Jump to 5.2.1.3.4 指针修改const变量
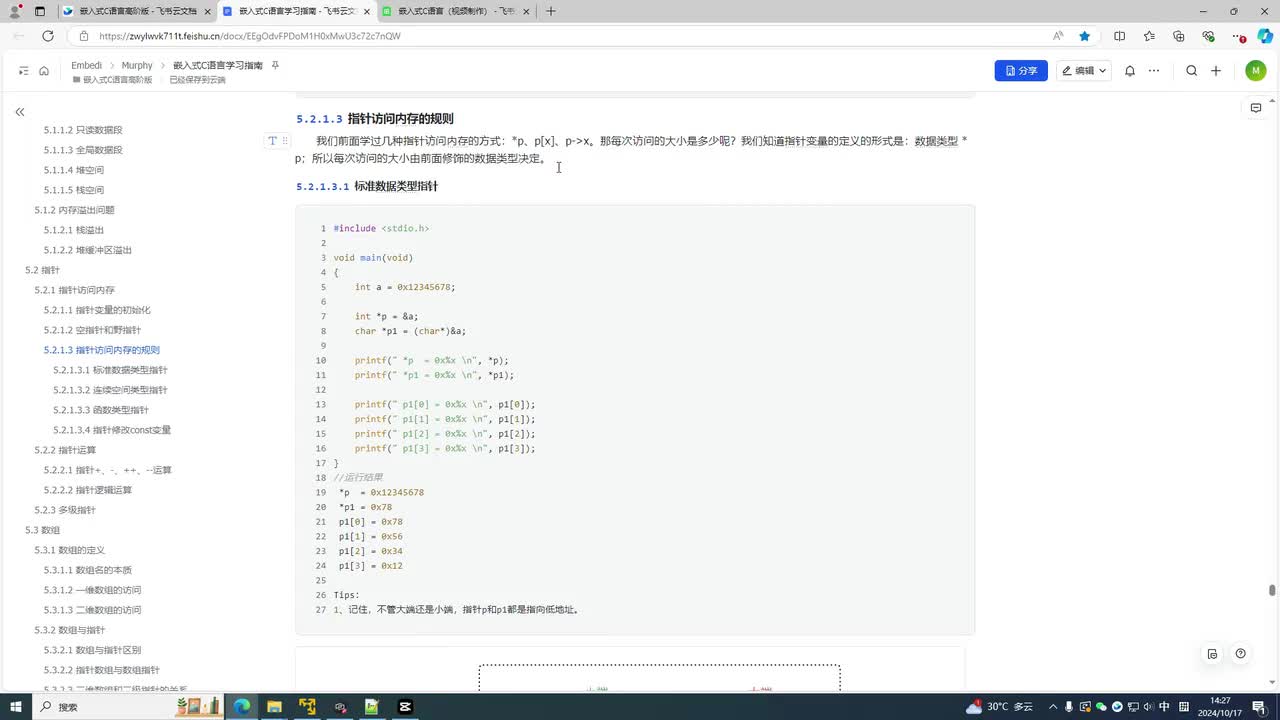 tap(112, 430)
